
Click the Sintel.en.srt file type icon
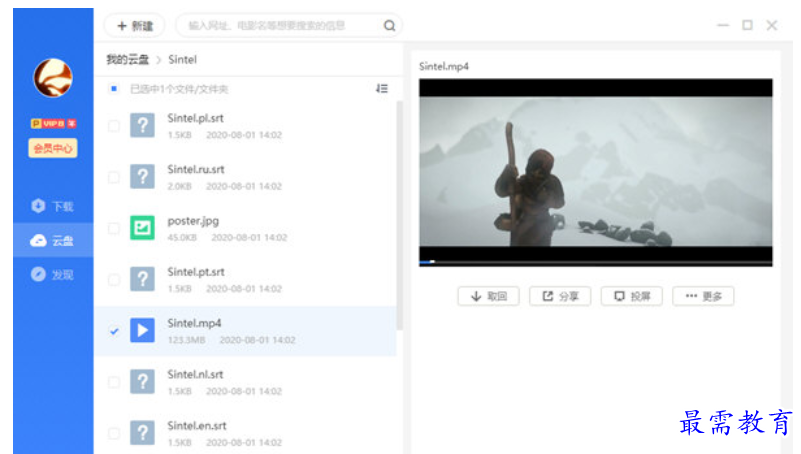(143, 433)
